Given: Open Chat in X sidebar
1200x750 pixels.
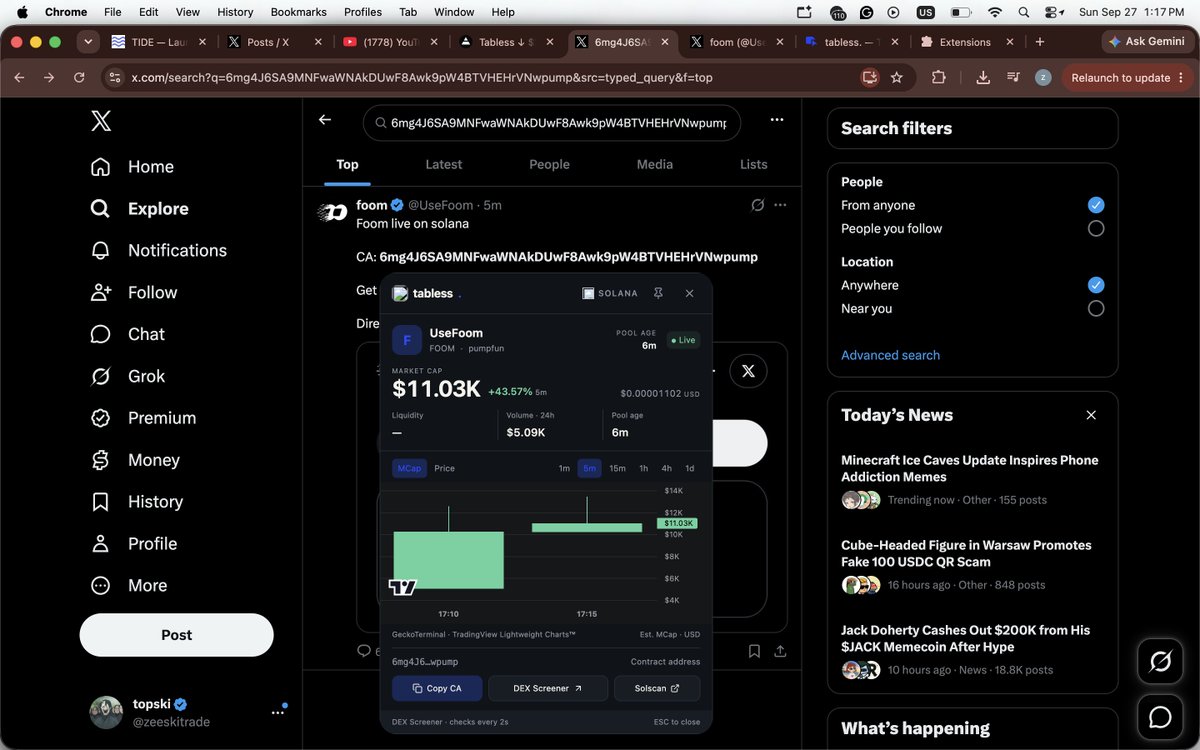Looking at the screenshot, I should (128, 335).
